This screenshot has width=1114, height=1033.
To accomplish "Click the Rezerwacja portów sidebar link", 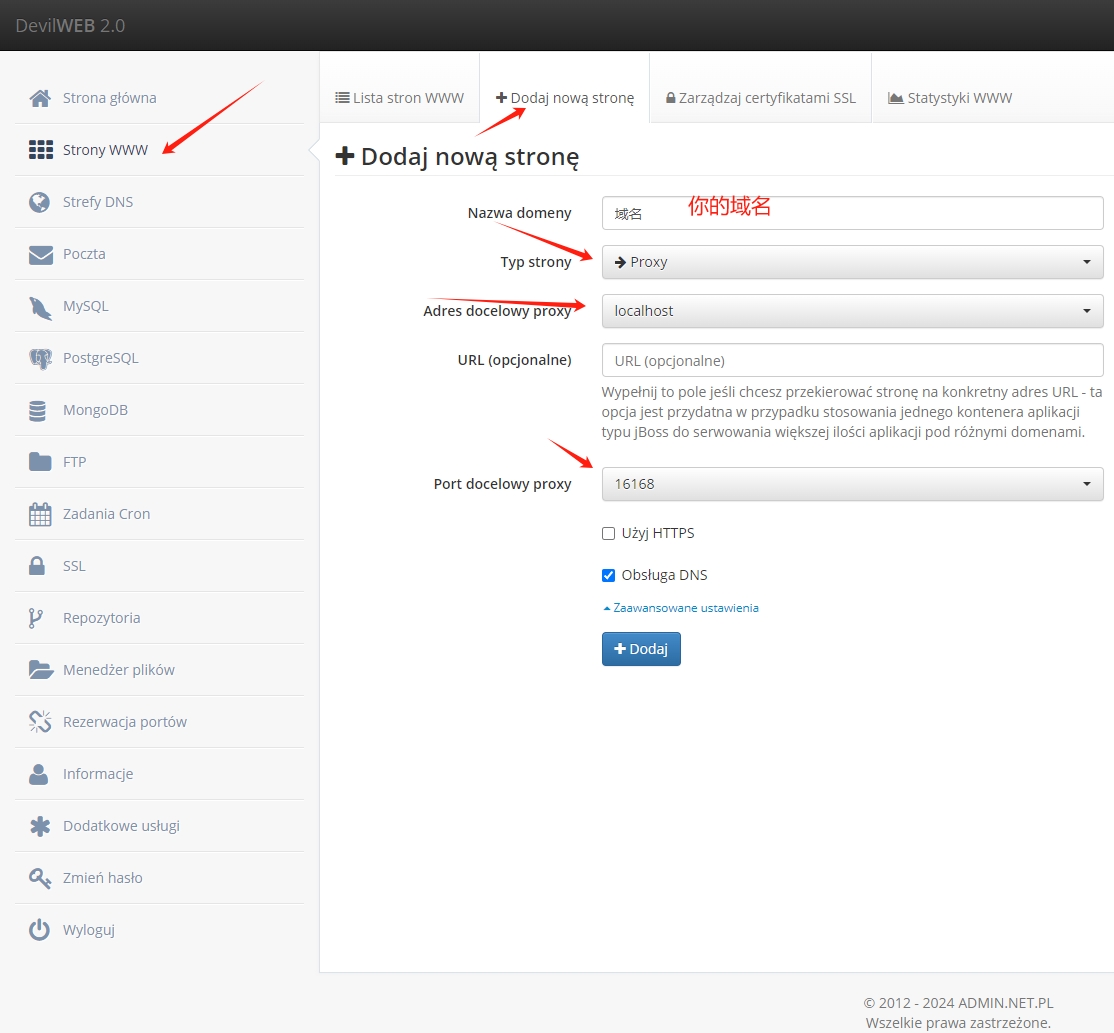I will [x=124, y=722].
